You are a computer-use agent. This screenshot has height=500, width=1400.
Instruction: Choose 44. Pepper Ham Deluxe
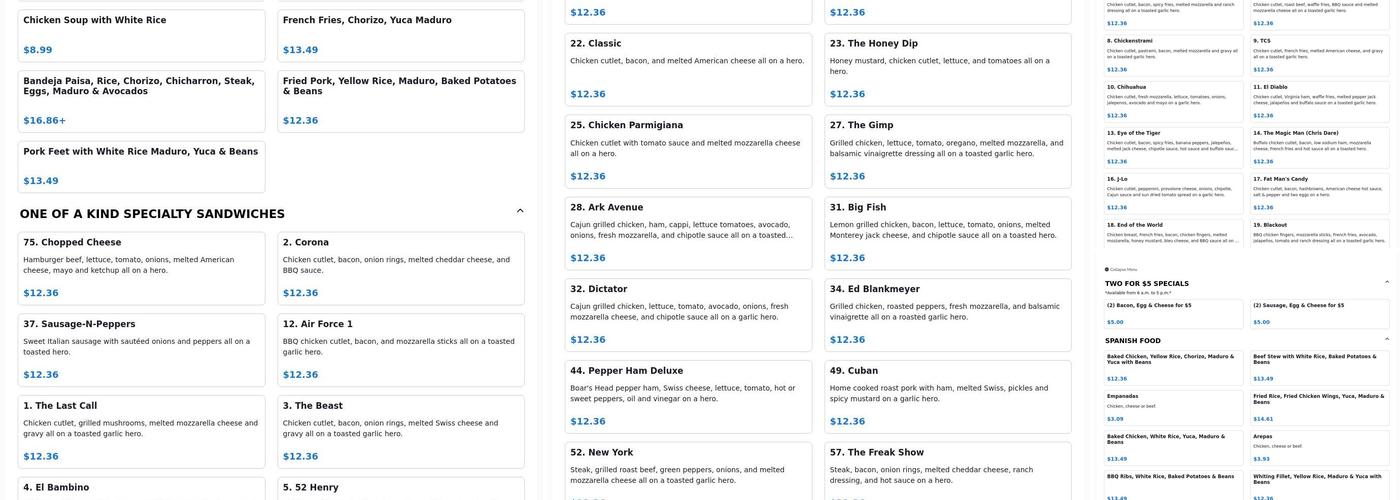688,396
